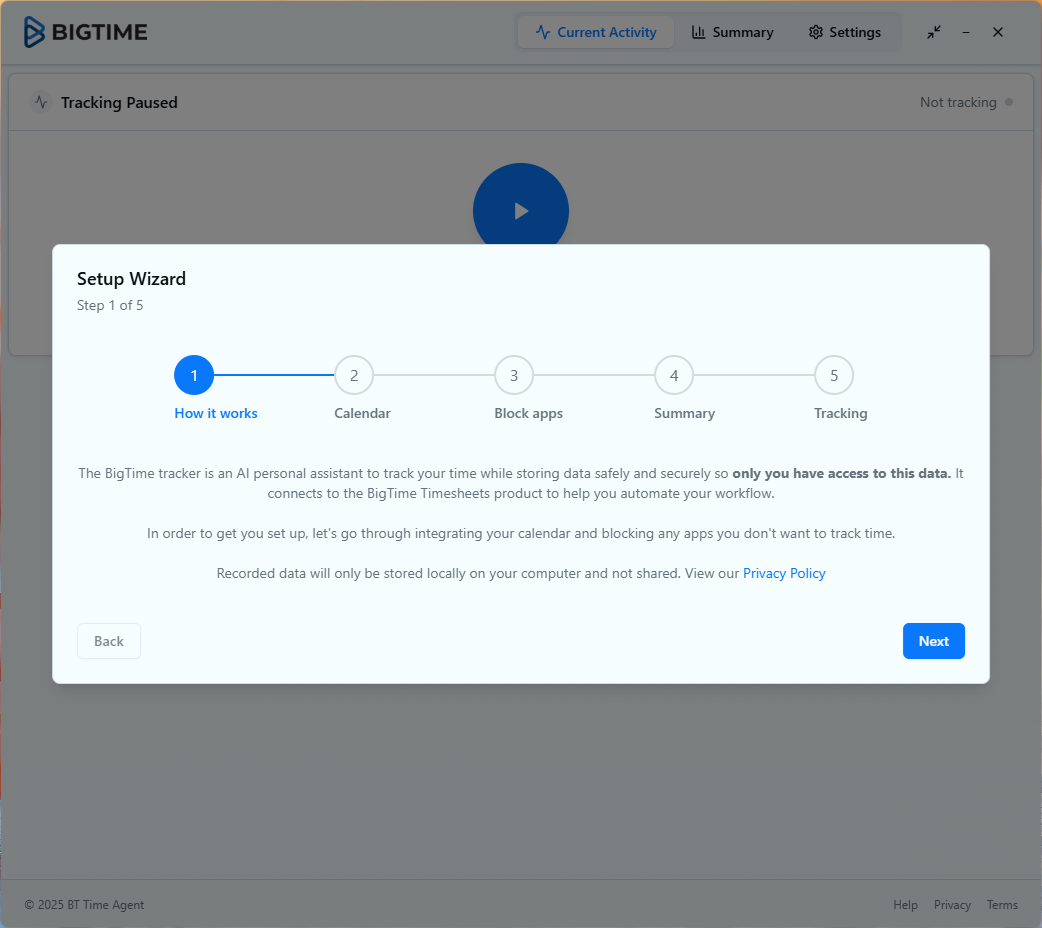The image size is (1042, 928).
Task: Select step 1 How it works circle
Action: coord(194,376)
